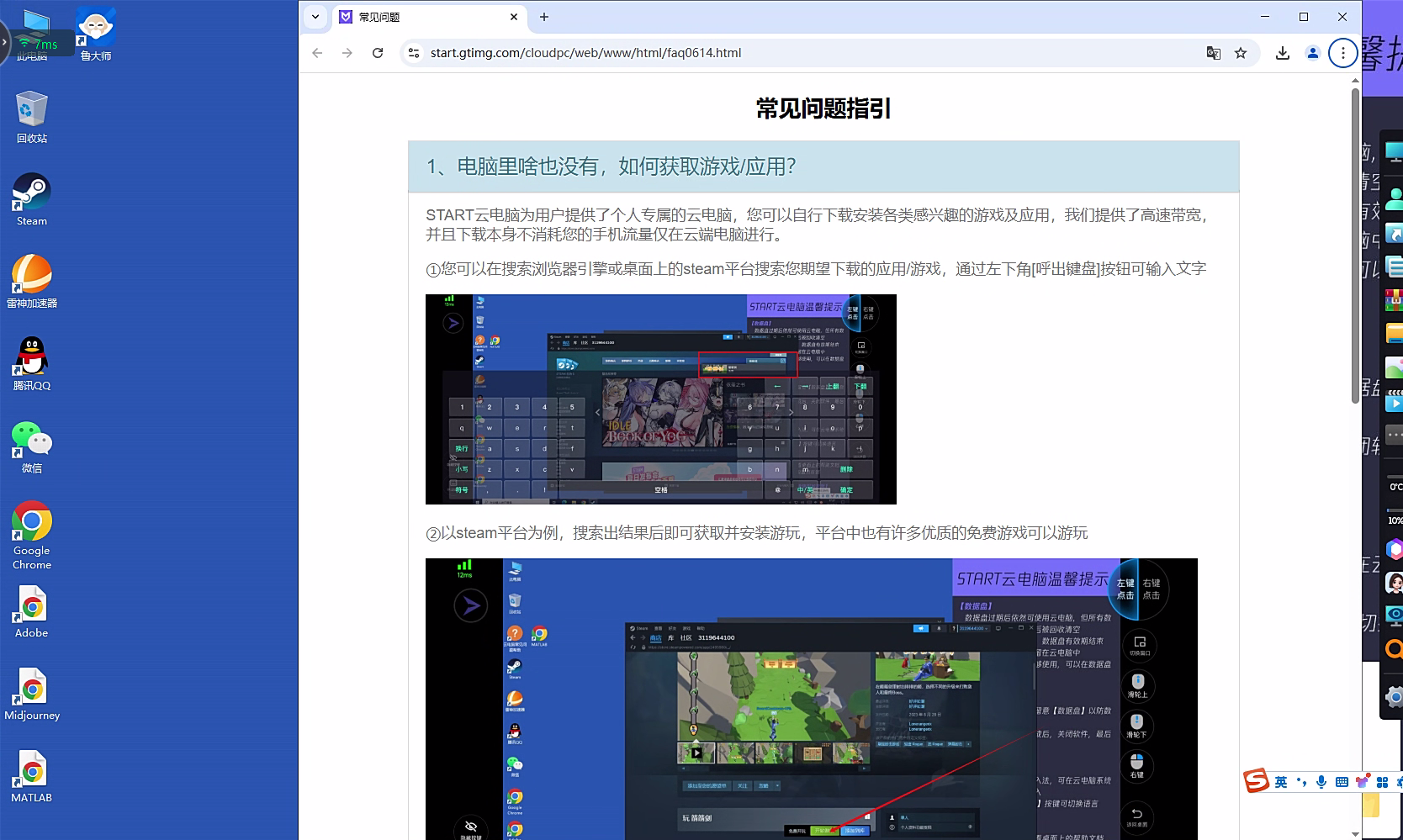
Task: Open the Sogou toolbox grid icon
Action: coord(1382,782)
